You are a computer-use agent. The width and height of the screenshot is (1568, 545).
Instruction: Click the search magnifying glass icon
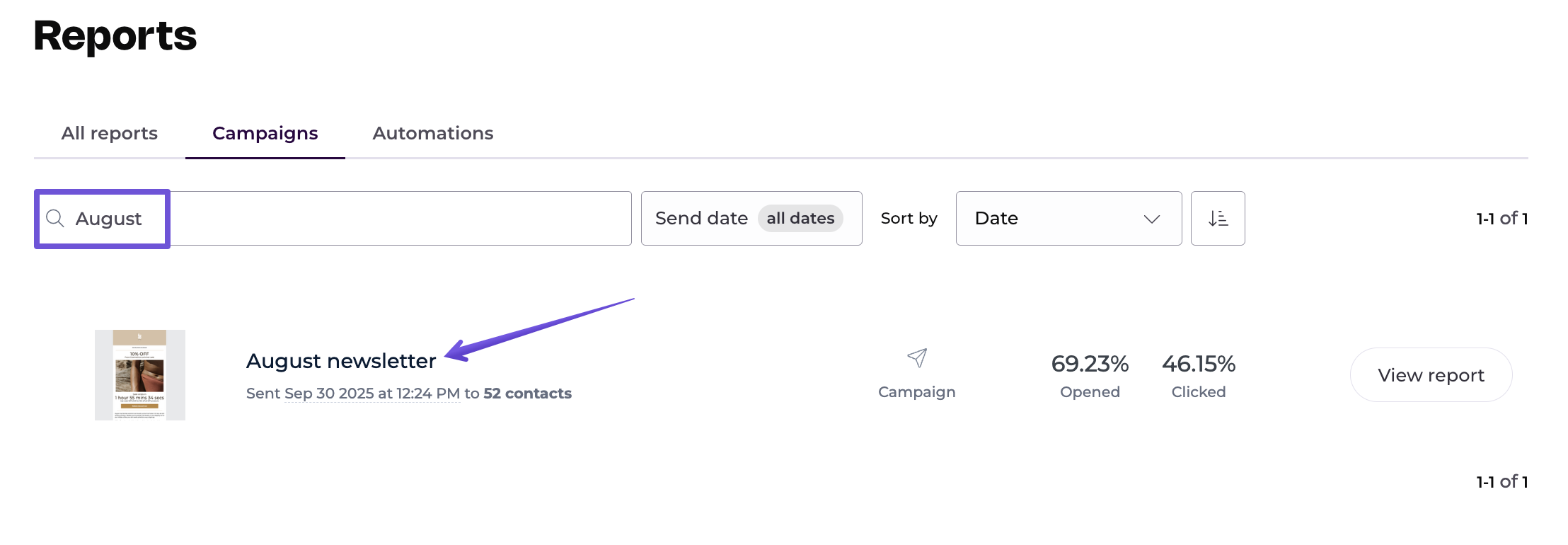(56, 218)
